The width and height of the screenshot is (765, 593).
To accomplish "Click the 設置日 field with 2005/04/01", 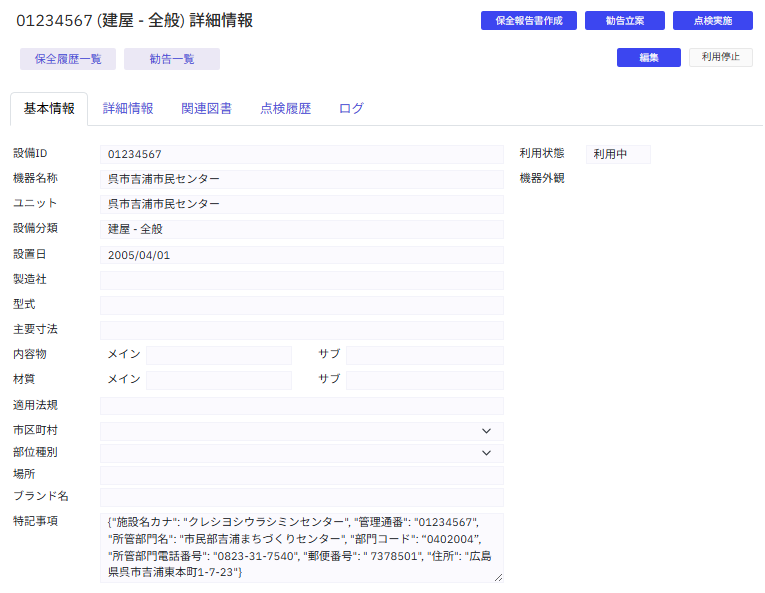I will tap(302, 255).
